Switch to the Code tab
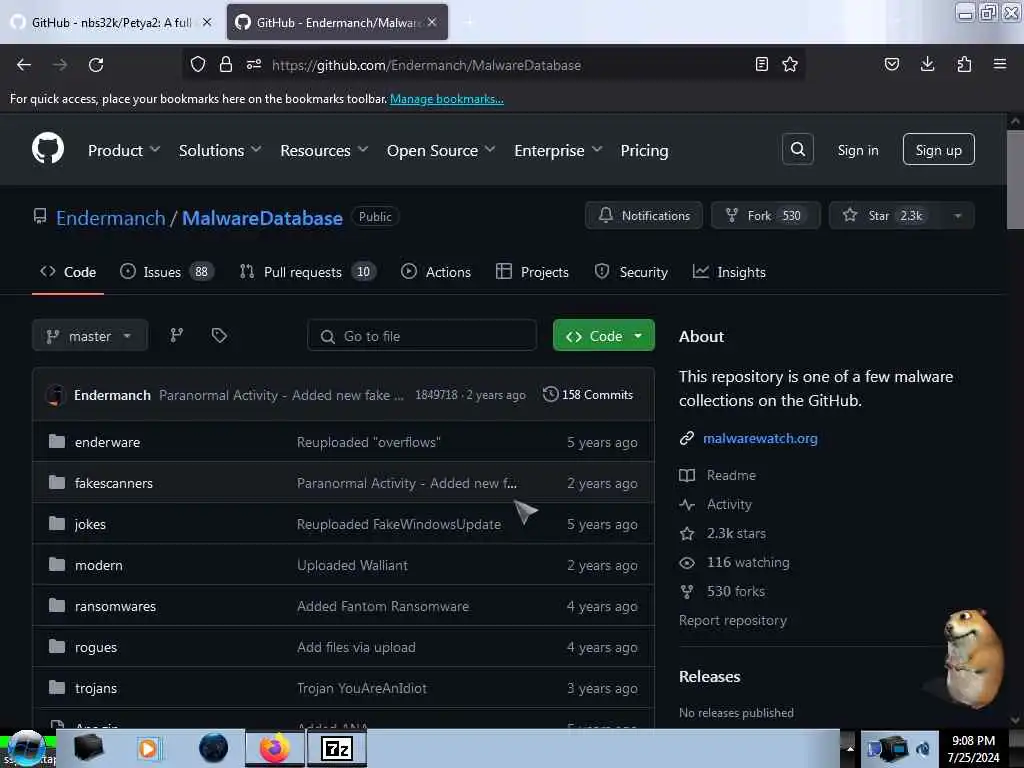The image size is (1024, 768). point(68,272)
